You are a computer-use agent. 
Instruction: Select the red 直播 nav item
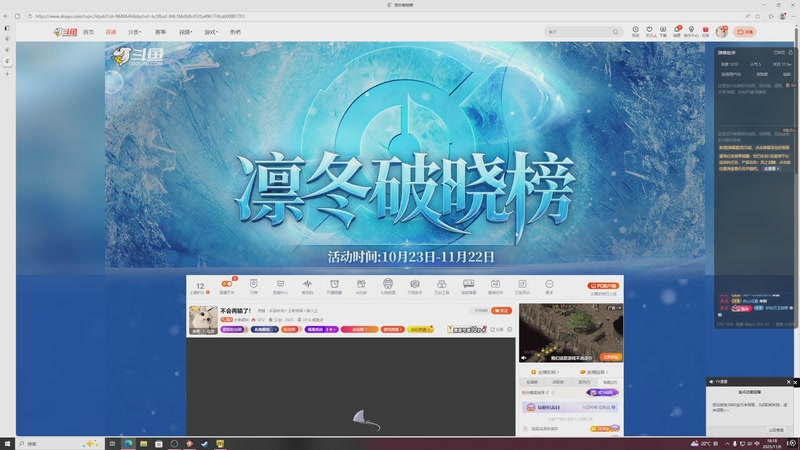111,32
